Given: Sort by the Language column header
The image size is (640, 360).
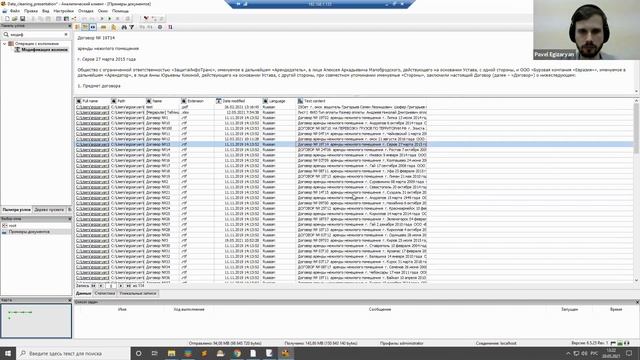Looking at the screenshot, I should 279,101.
